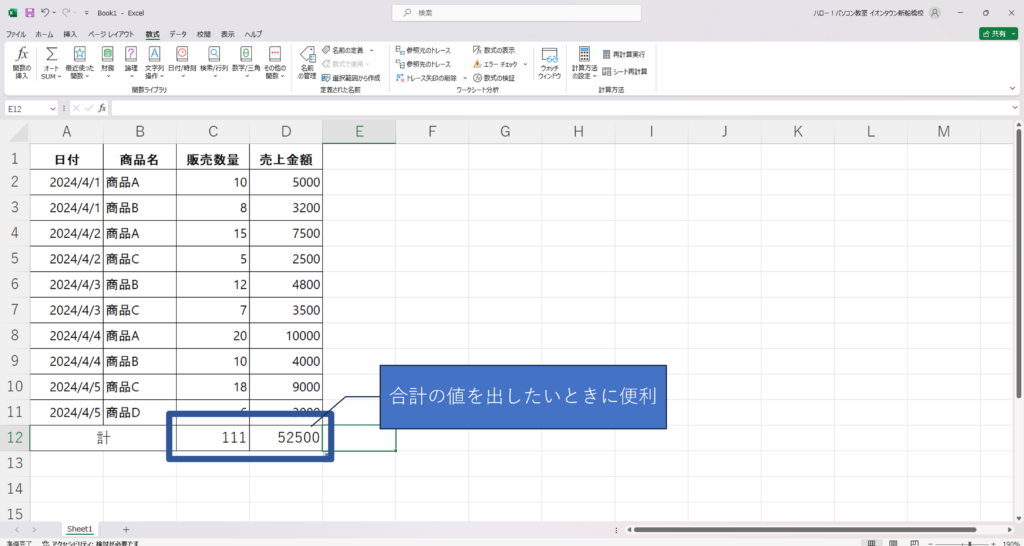Click Calculate Sheet (シート再計算)
This screenshot has height=546, width=1024.
tap(624, 71)
